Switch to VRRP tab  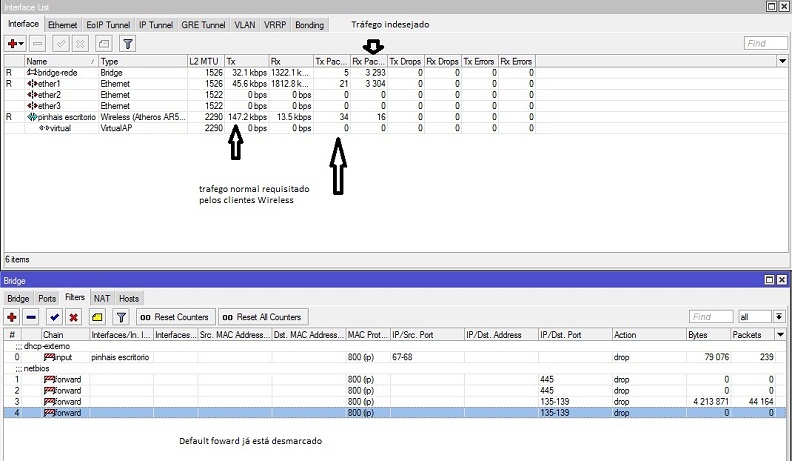275,25
